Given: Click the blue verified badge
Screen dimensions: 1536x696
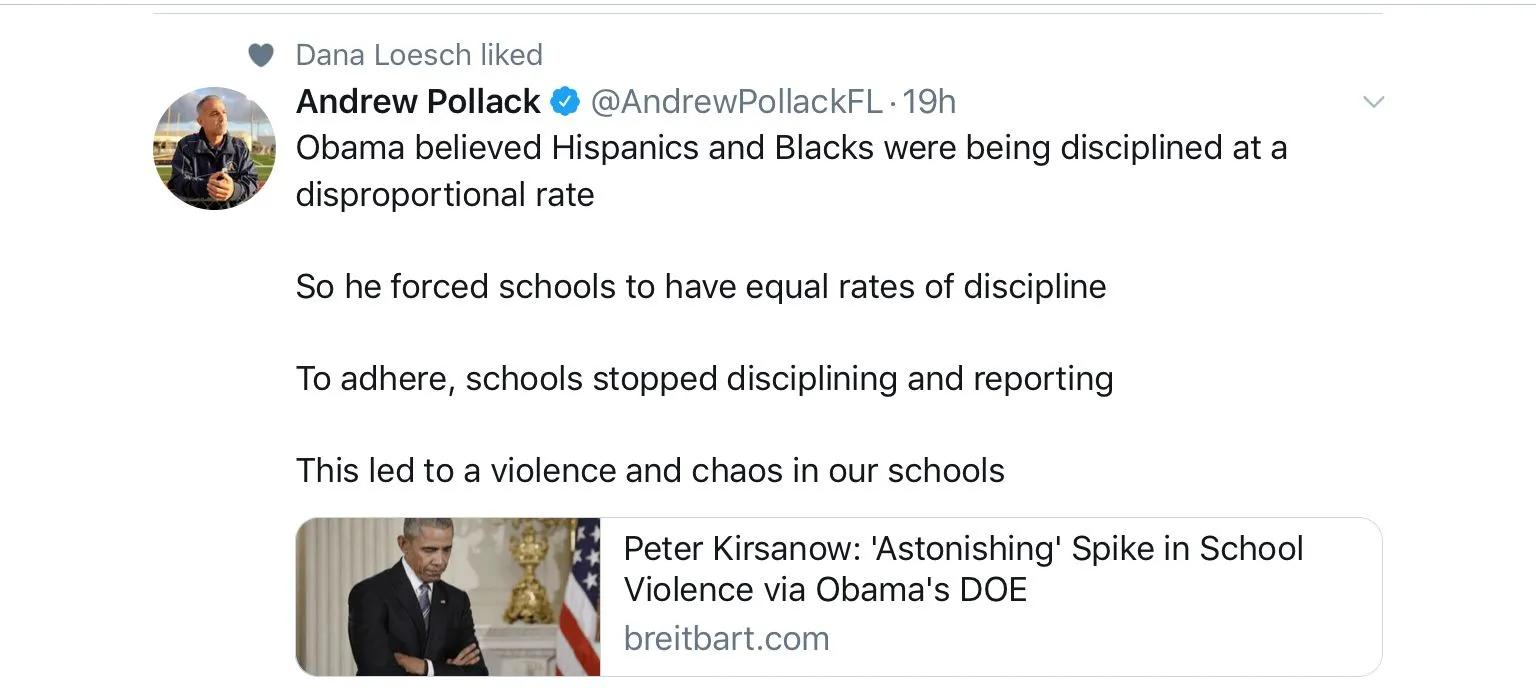Looking at the screenshot, I should tap(566, 101).
